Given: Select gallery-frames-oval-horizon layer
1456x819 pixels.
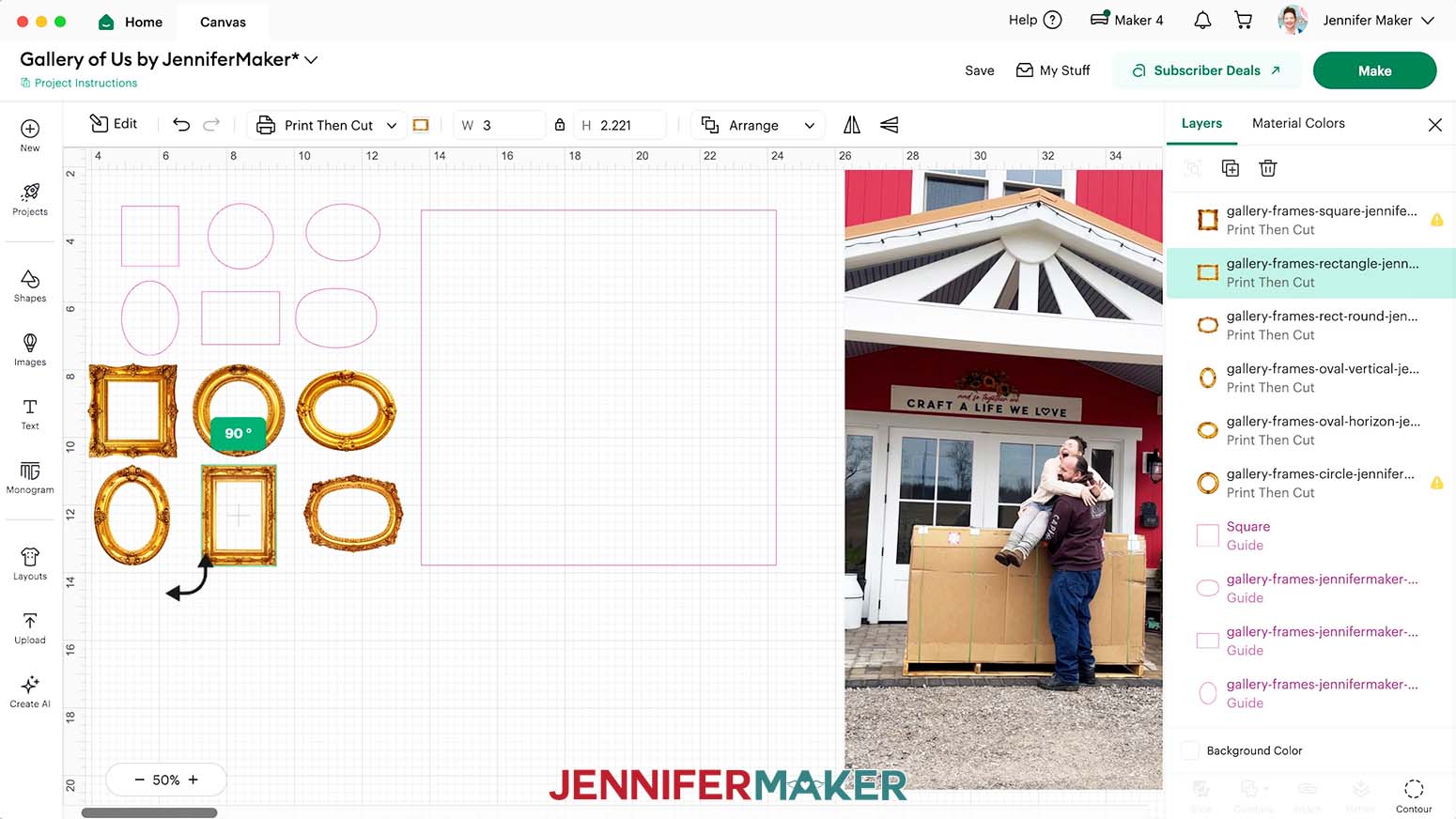Looking at the screenshot, I should coord(1310,430).
